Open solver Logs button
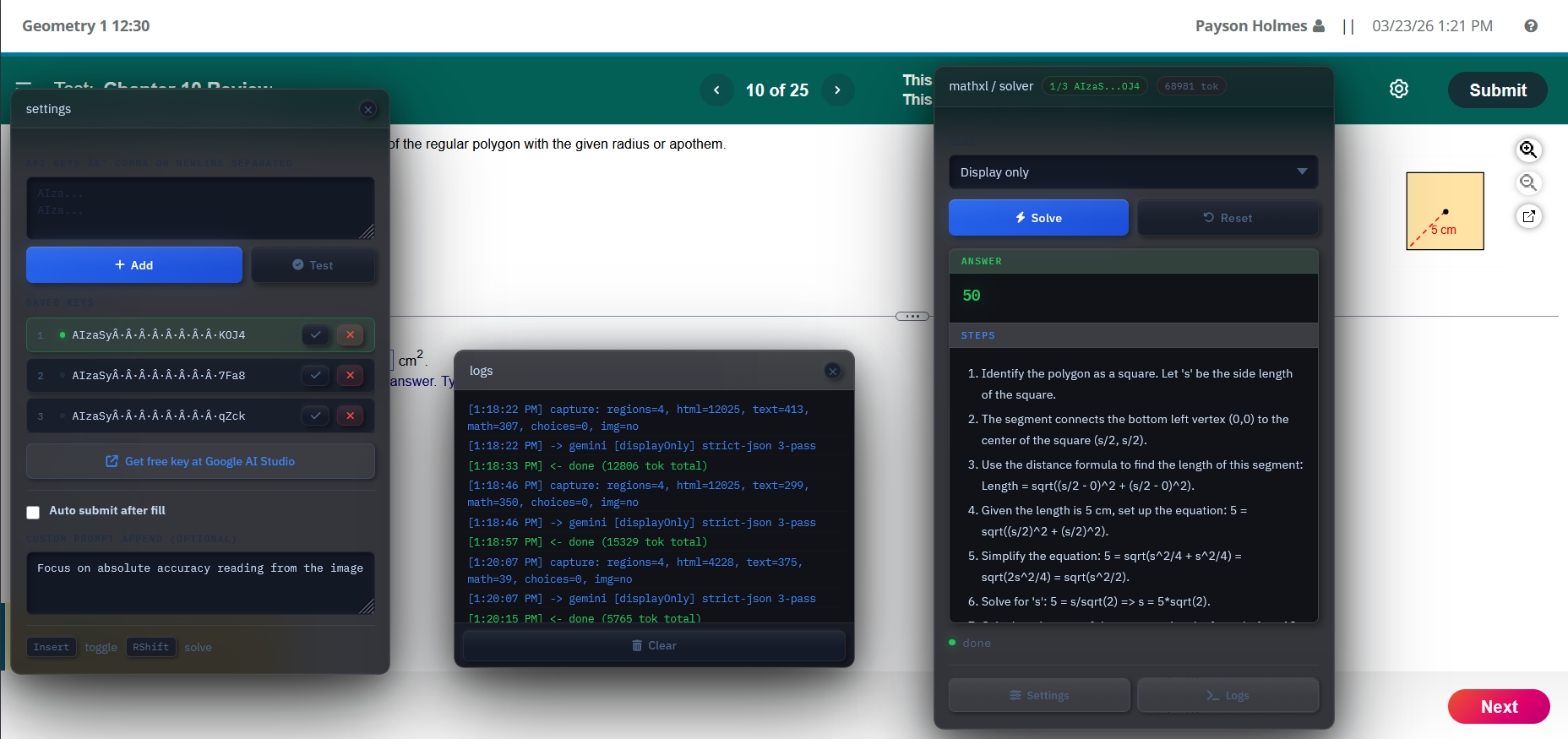Viewport: 1568px width, 739px height. point(1228,695)
